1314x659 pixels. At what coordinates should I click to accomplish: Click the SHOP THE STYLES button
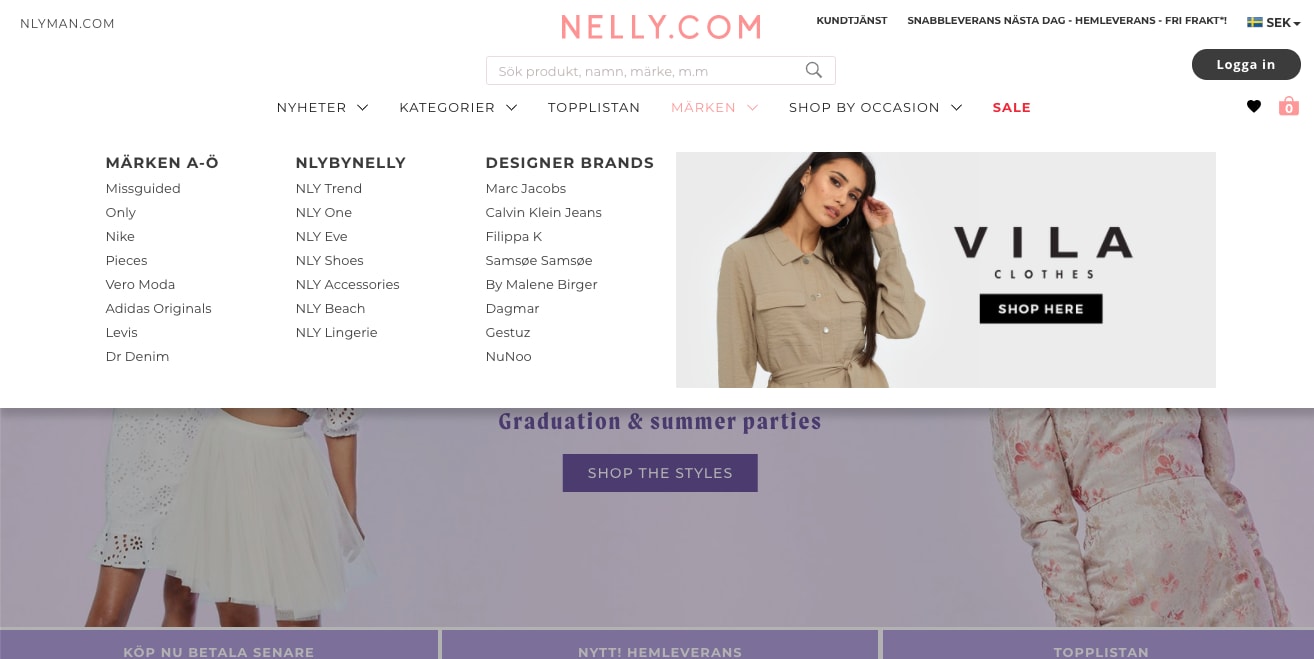660,473
